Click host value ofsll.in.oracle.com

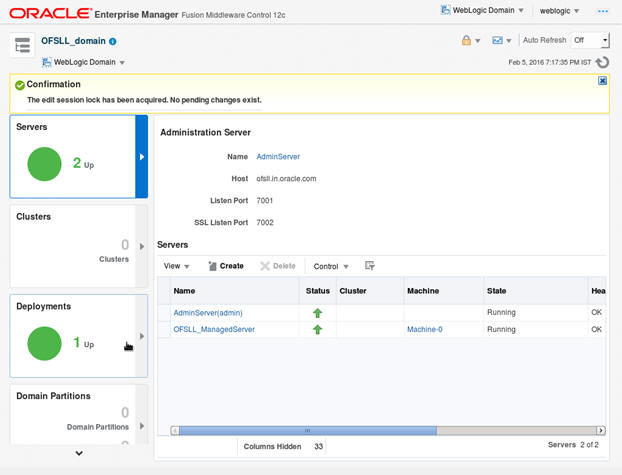coord(286,179)
